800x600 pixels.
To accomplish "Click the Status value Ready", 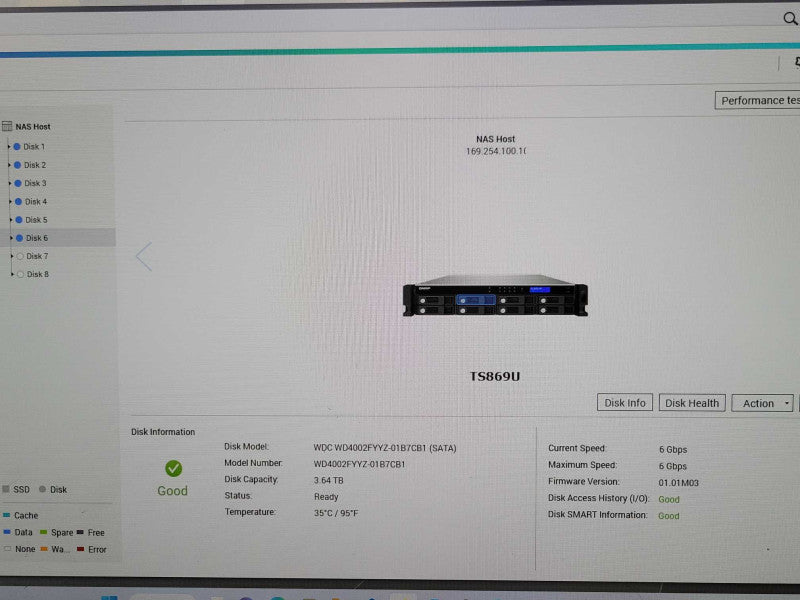I will (326, 497).
